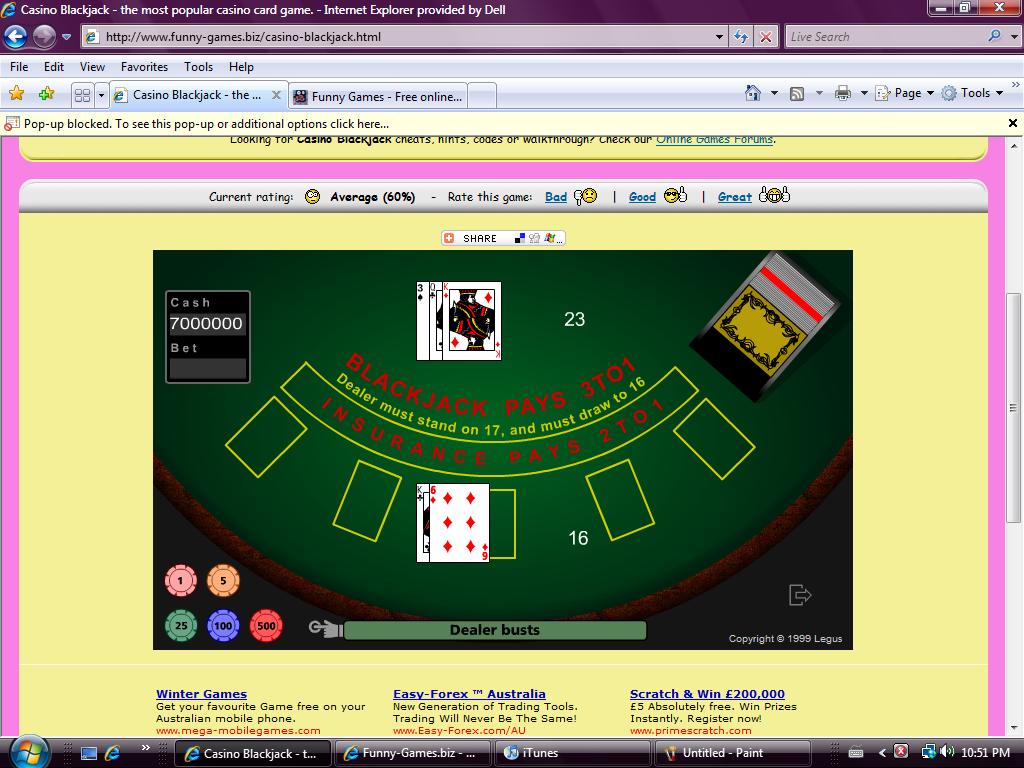This screenshot has width=1024, height=768.
Task: Go to the Home page icon
Action: click(x=753, y=93)
